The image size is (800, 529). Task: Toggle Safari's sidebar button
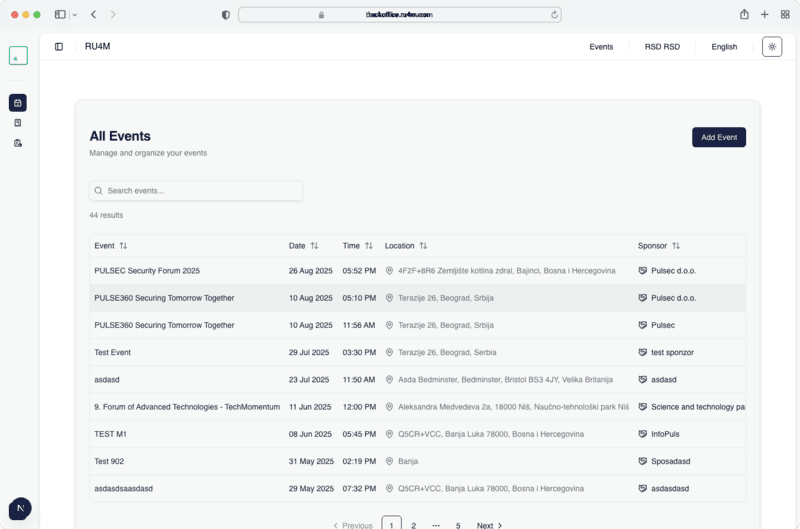tap(60, 15)
